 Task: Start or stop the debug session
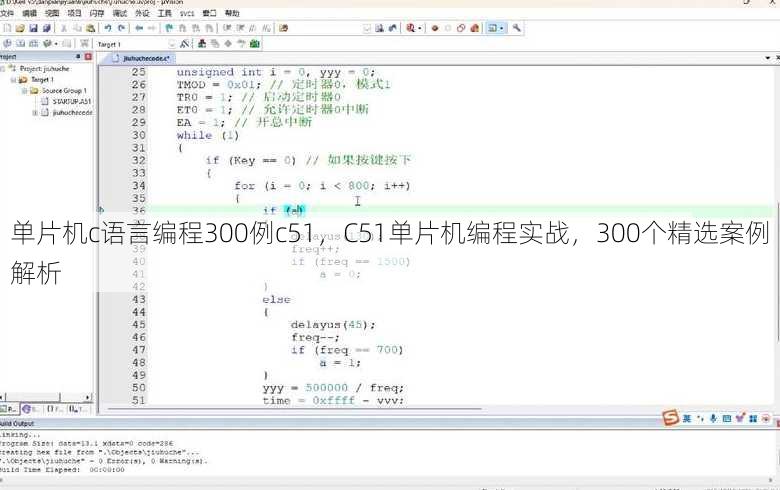coord(410,28)
